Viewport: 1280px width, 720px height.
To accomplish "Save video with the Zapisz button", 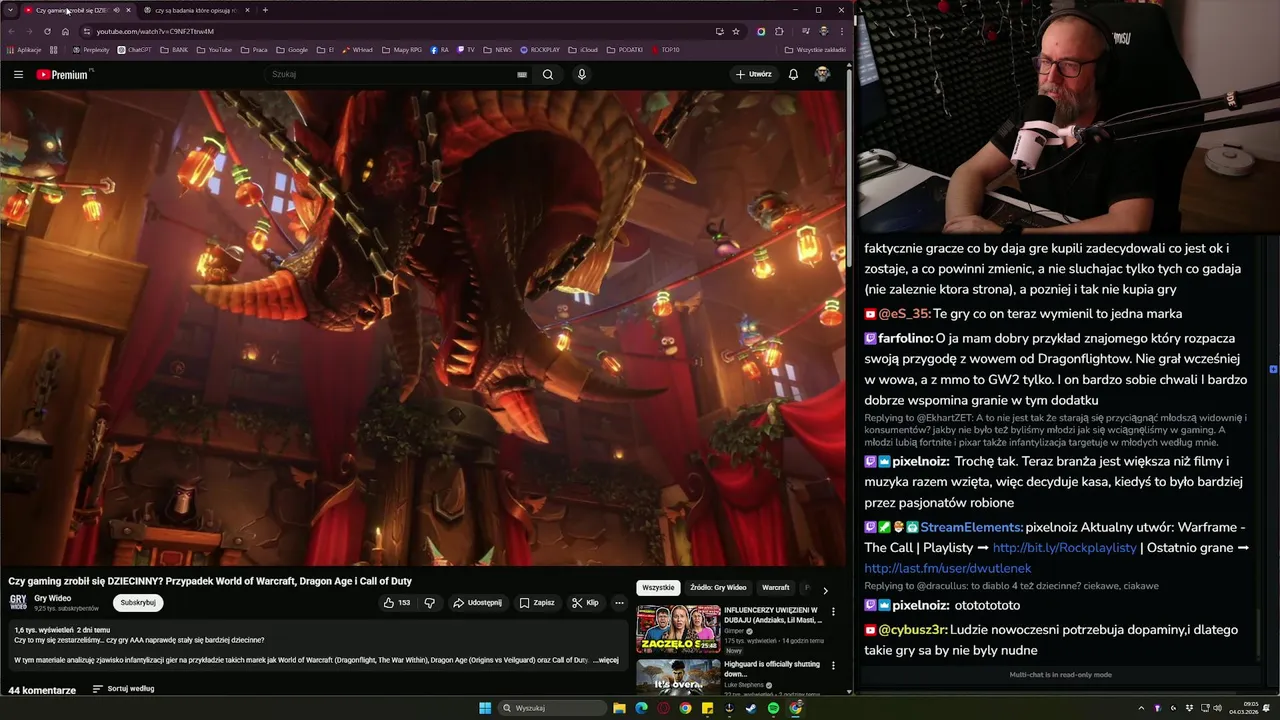I will point(537,603).
